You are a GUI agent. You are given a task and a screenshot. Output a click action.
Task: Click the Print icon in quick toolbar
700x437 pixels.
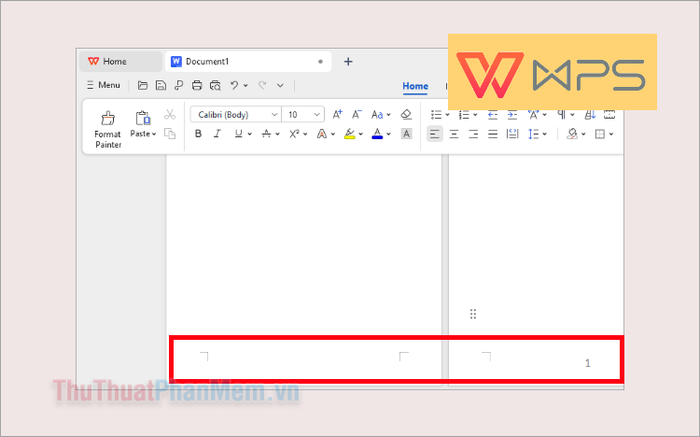[196, 85]
